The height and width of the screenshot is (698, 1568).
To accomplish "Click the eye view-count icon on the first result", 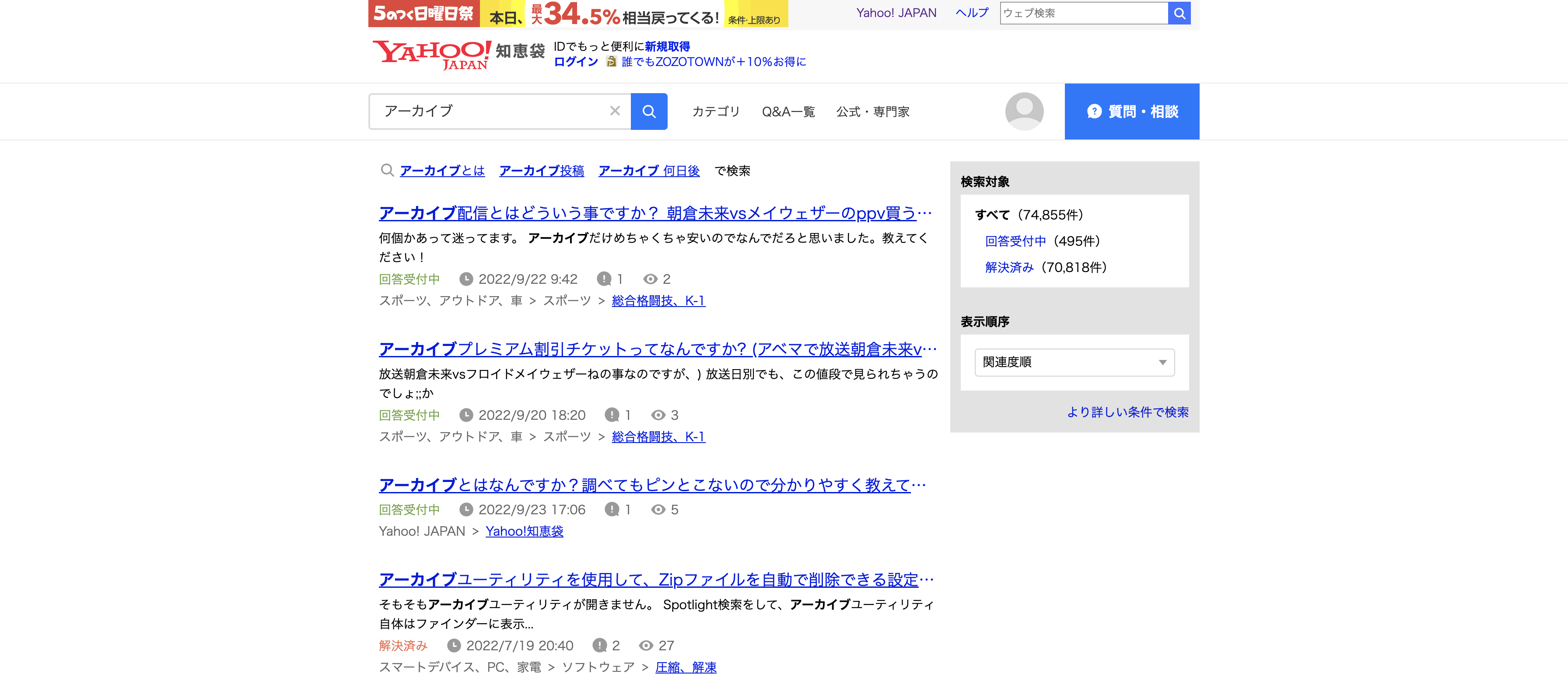I will [653, 279].
